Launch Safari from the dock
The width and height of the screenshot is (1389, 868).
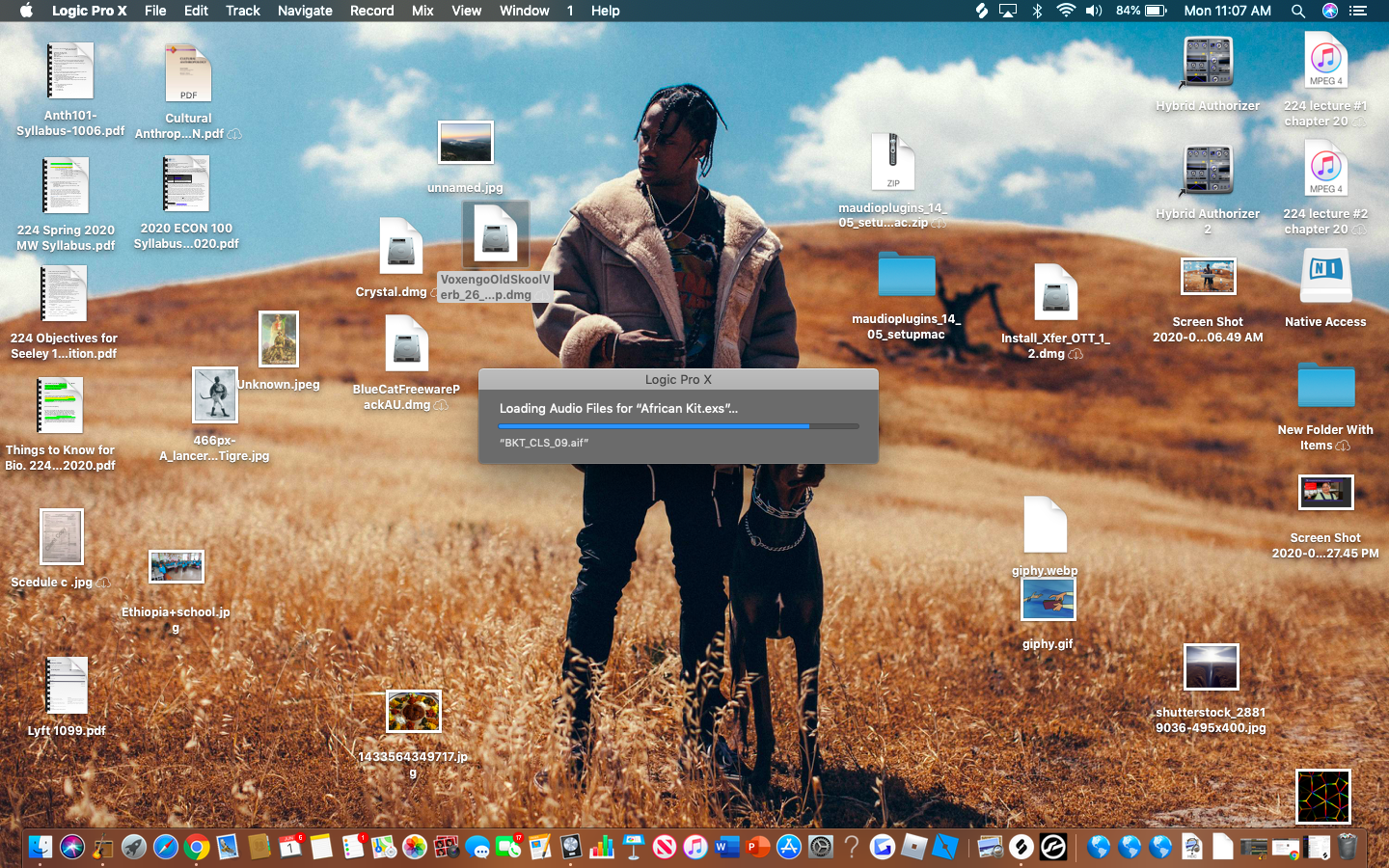[166, 847]
